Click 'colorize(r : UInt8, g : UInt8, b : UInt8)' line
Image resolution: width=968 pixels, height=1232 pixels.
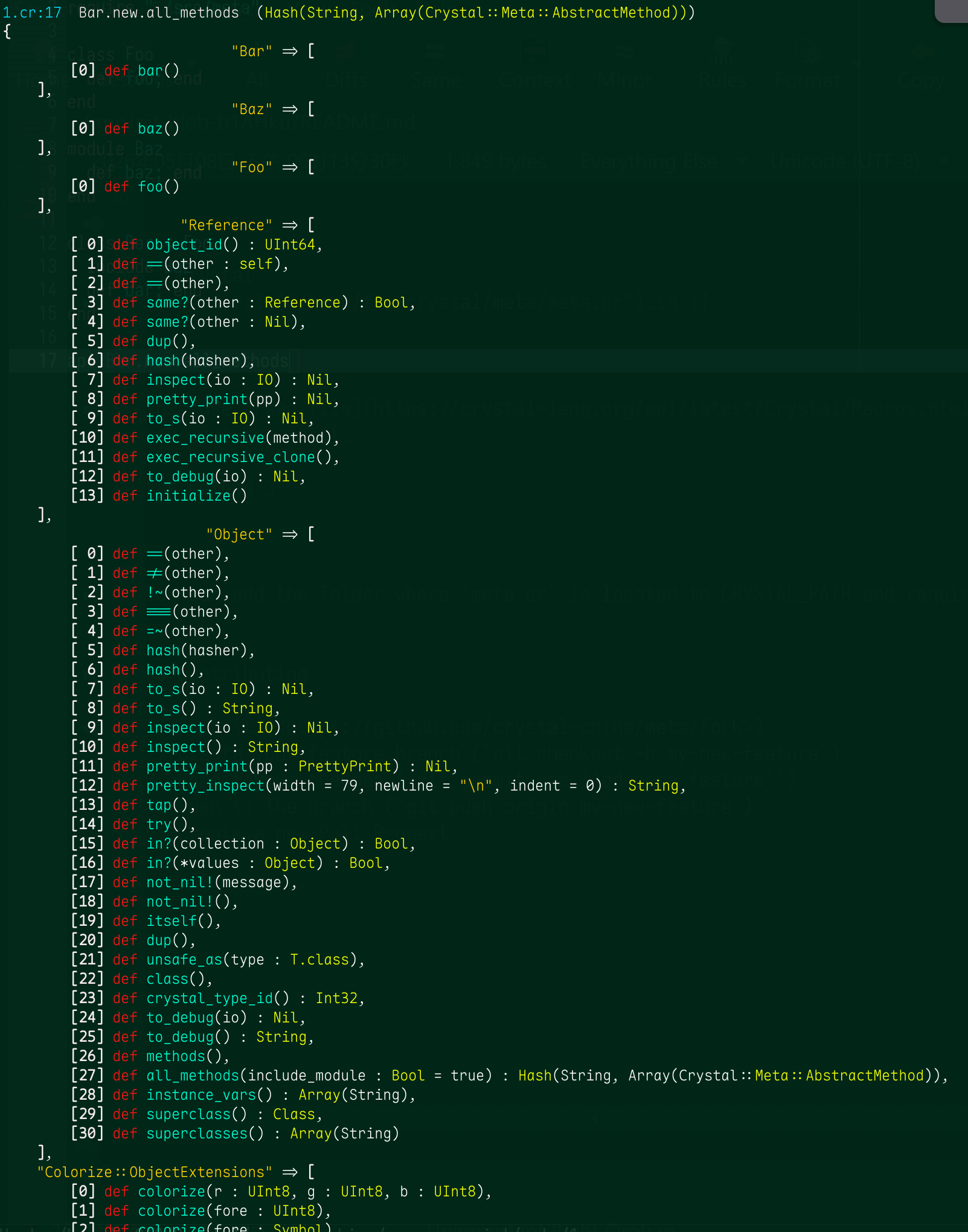point(298,1192)
